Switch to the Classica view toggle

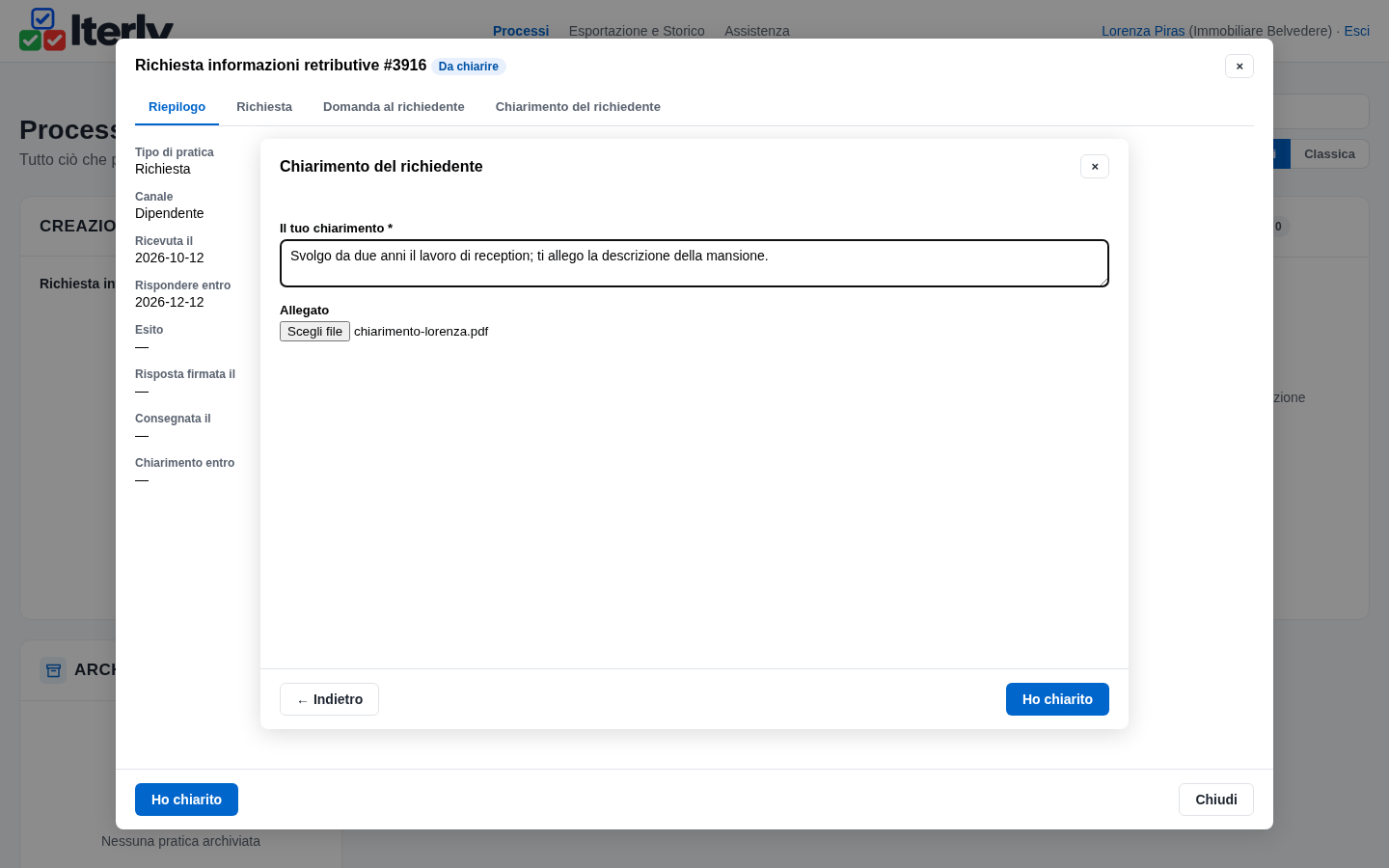(1329, 154)
